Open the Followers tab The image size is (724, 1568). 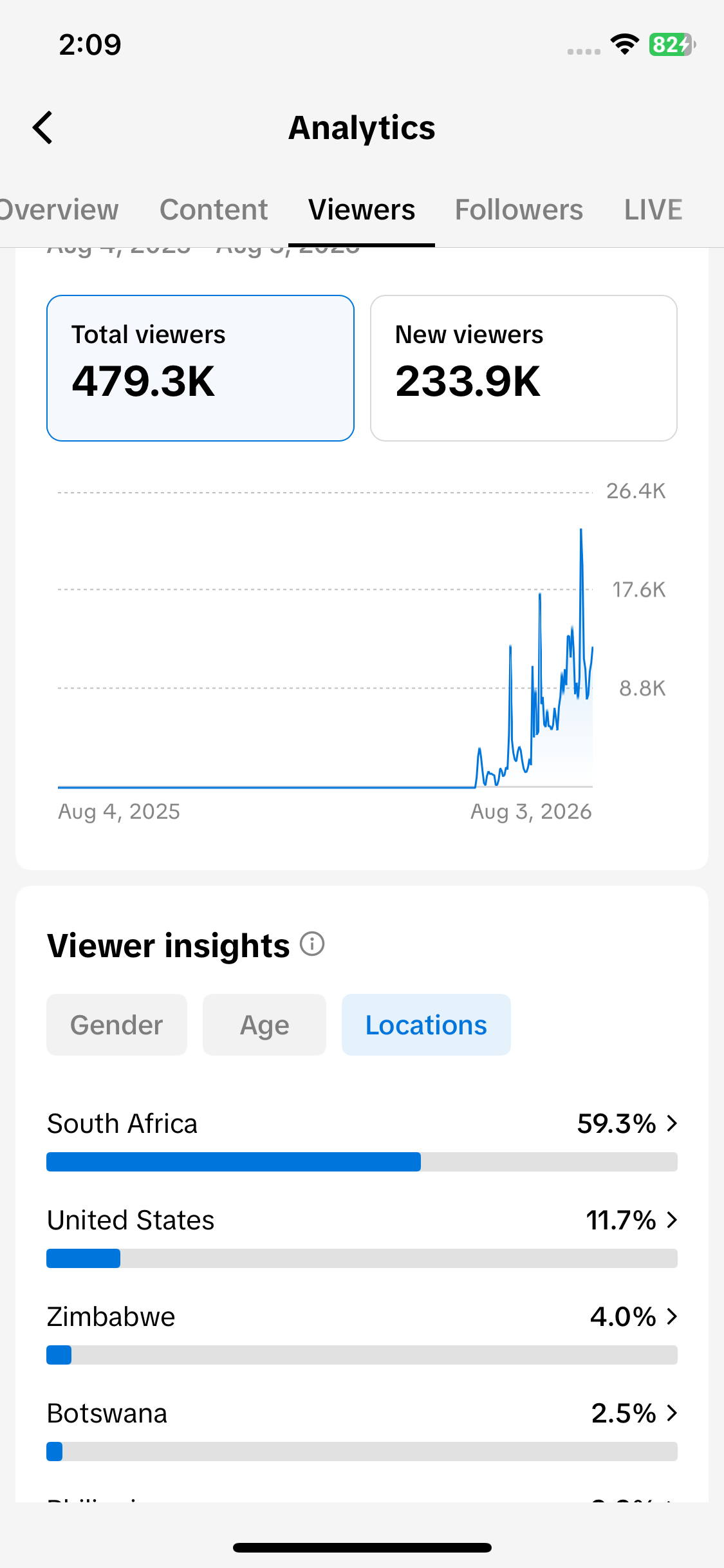click(x=519, y=210)
